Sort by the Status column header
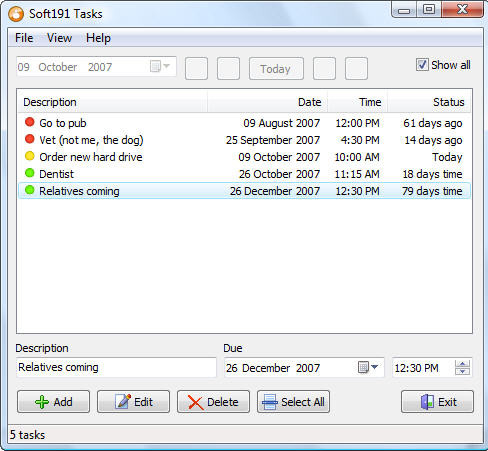This screenshot has width=488, height=451. tap(429, 102)
